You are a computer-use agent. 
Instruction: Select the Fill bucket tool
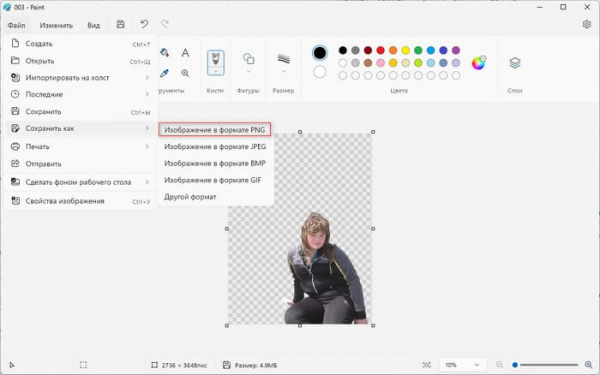(x=165, y=52)
